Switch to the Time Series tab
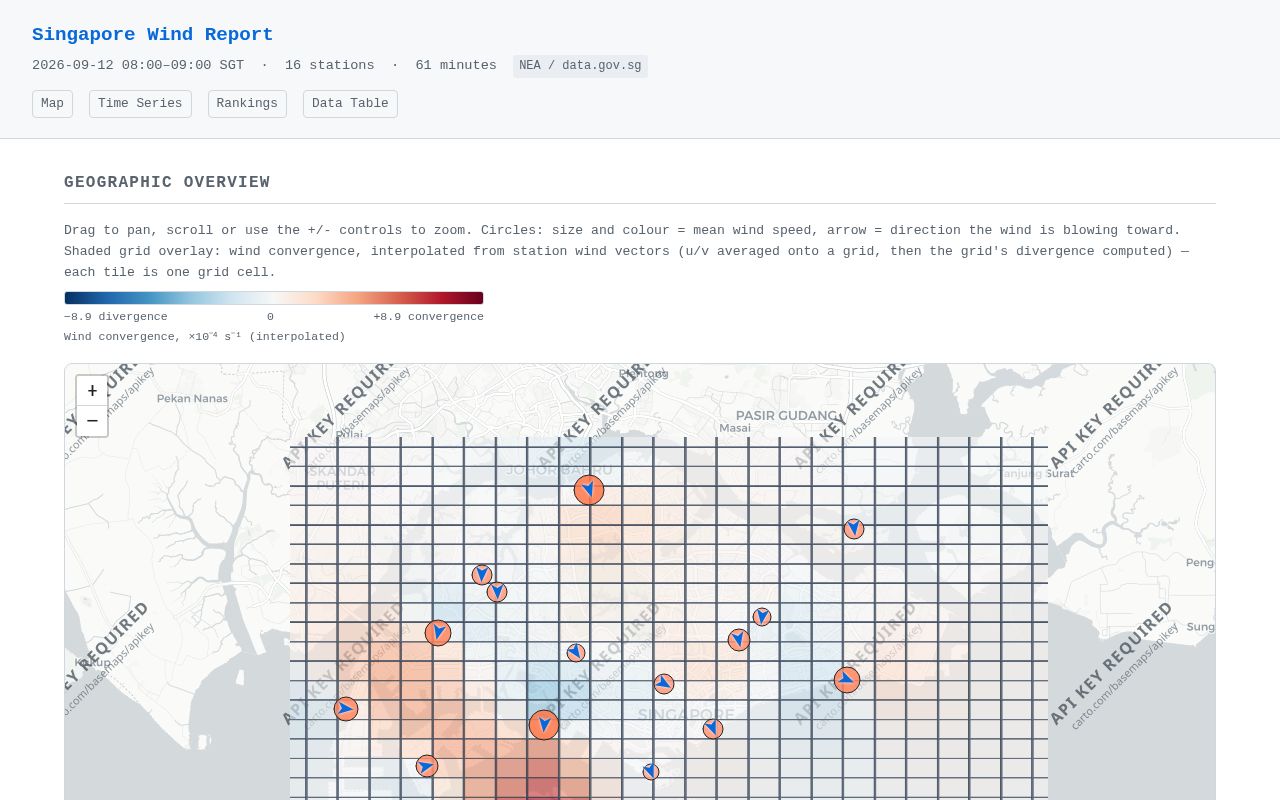Viewport: 1280px width, 800px height. (140, 104)
